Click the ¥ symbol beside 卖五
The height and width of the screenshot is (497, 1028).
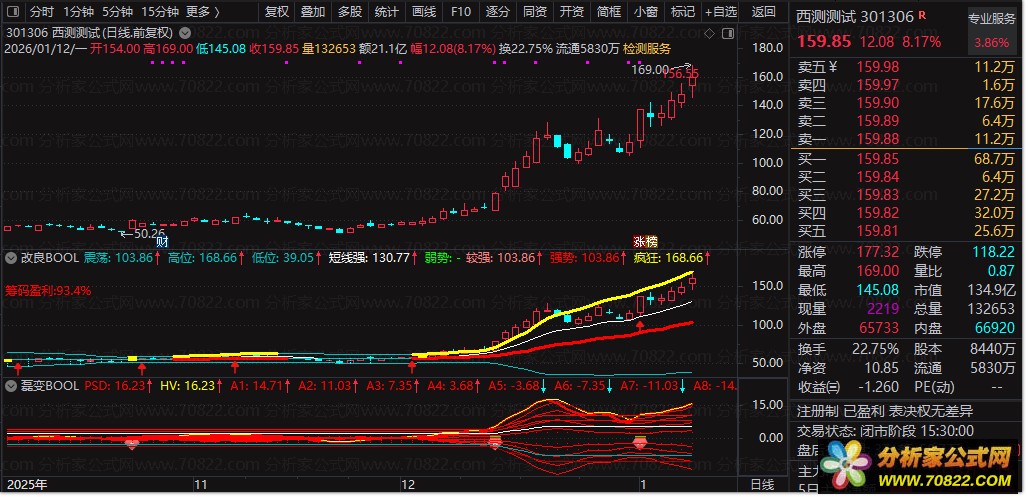click(833, 66)
